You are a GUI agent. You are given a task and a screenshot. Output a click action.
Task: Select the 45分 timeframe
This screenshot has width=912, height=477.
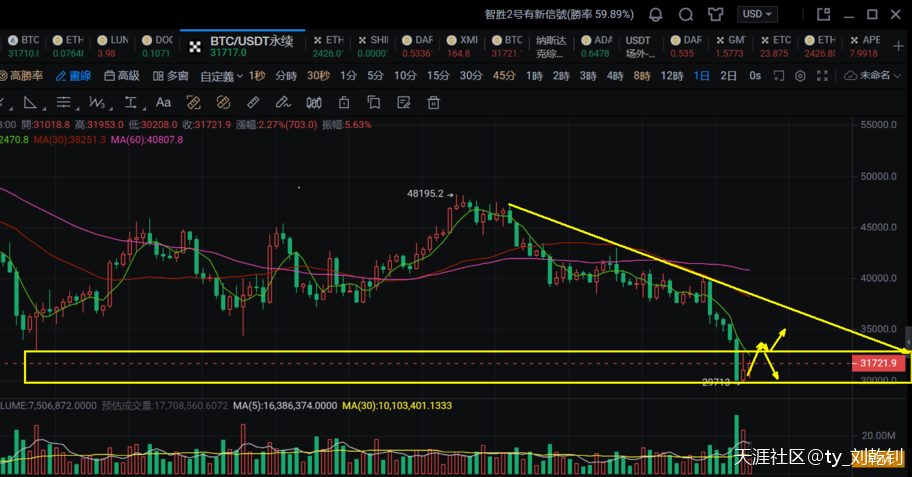[x=504, y=76]
